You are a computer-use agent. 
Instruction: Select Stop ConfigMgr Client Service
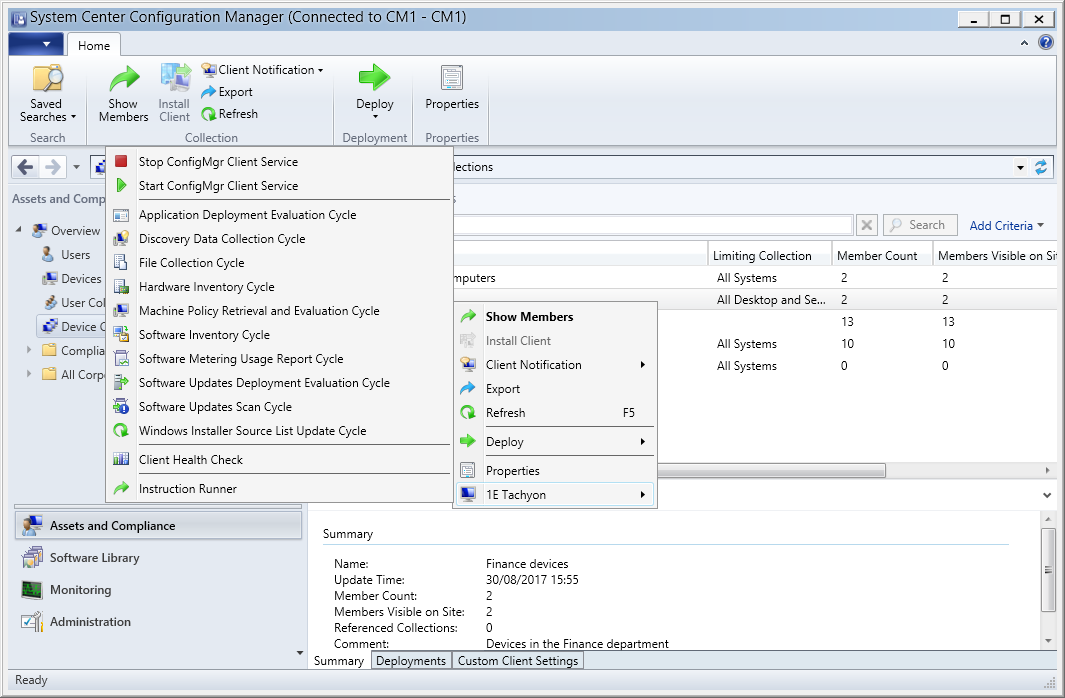218,162
